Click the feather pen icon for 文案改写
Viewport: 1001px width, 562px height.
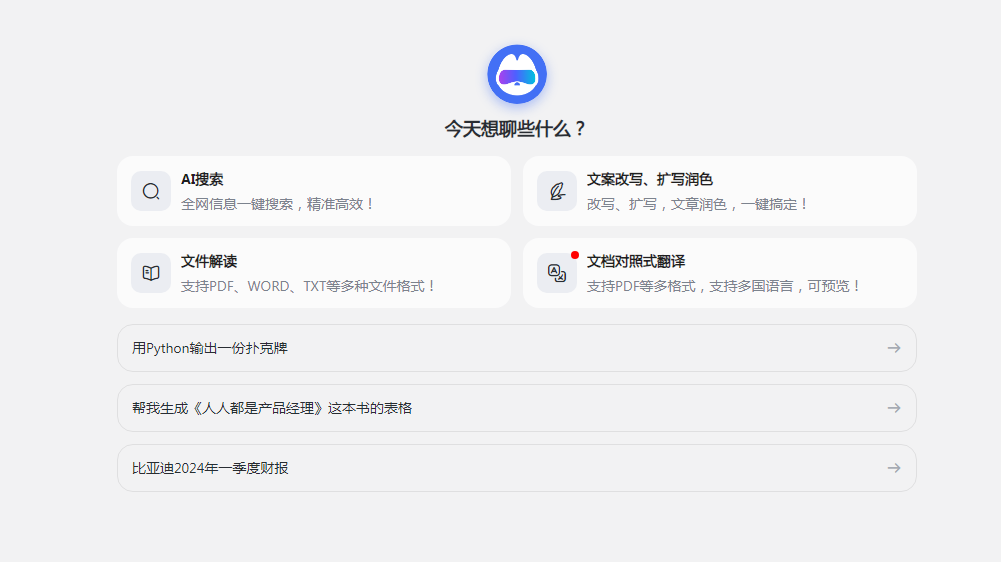point(557,191)
